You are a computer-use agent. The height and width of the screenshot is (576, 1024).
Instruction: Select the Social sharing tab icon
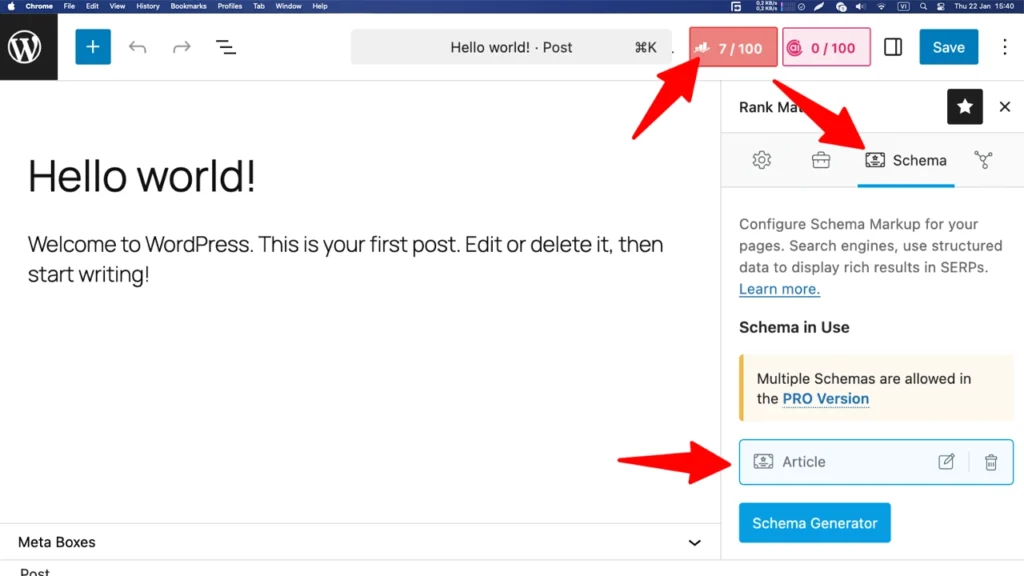(983, 160)
